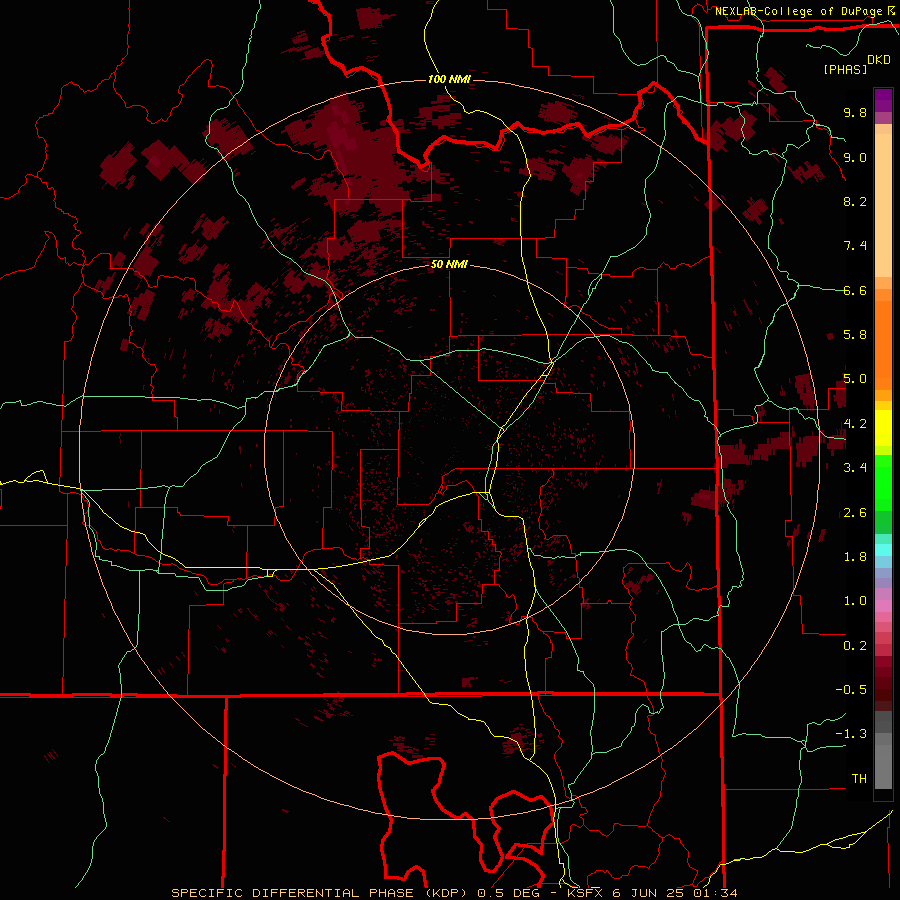This screenshot has height=900, width=900.
Task: Pick the cyan color bar segment
Action: click(883, 549)
